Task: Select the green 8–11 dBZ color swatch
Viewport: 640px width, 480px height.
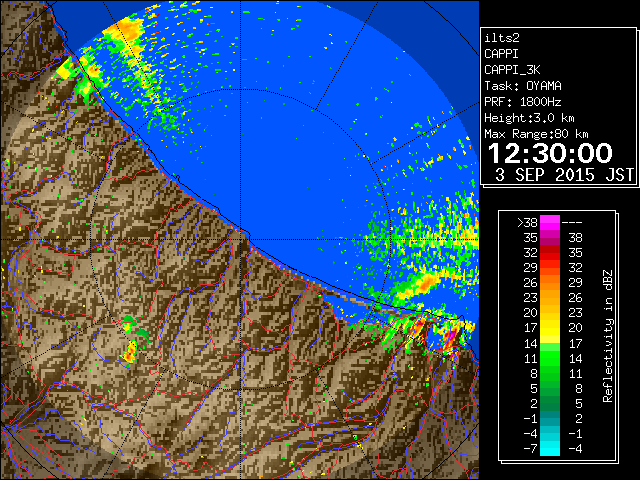Action: click(550, 373)
